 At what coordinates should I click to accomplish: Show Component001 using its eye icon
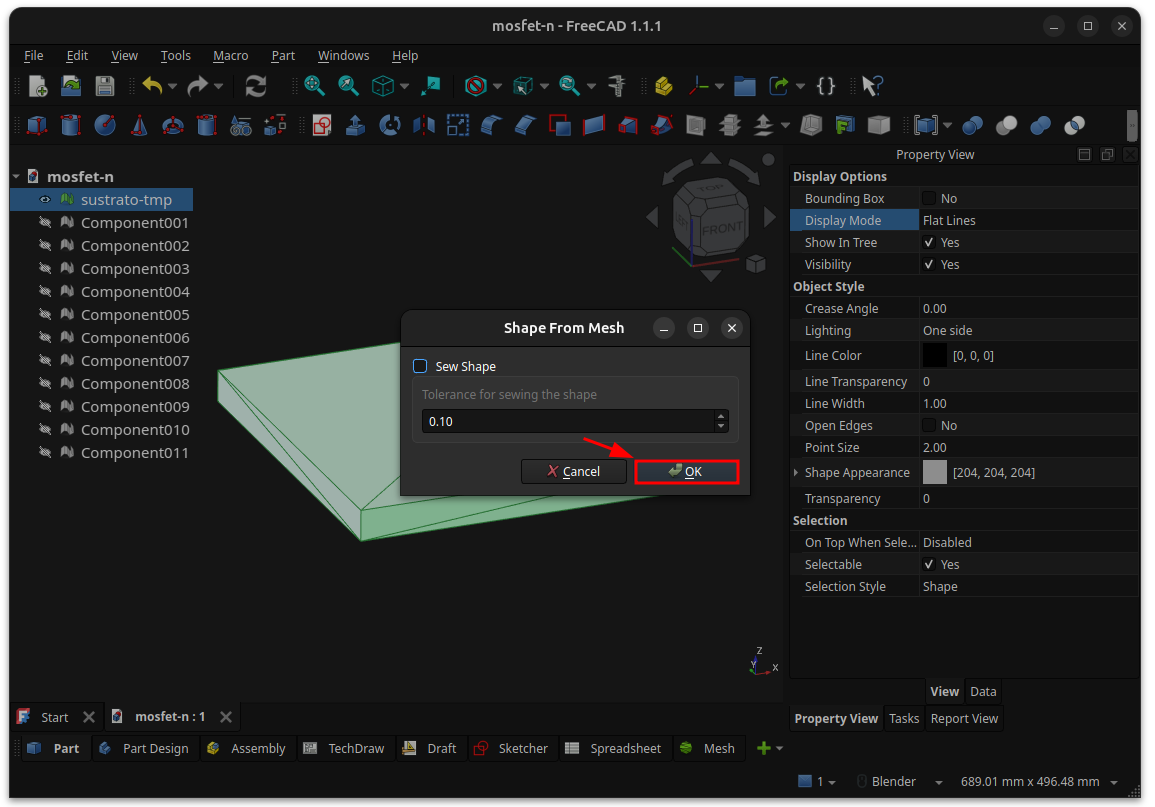click(45, 222)
